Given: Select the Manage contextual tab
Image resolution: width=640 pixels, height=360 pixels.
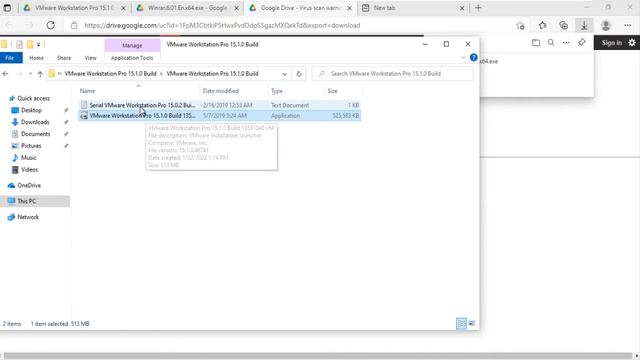Looking at the screenshot, I should point(132,45).
